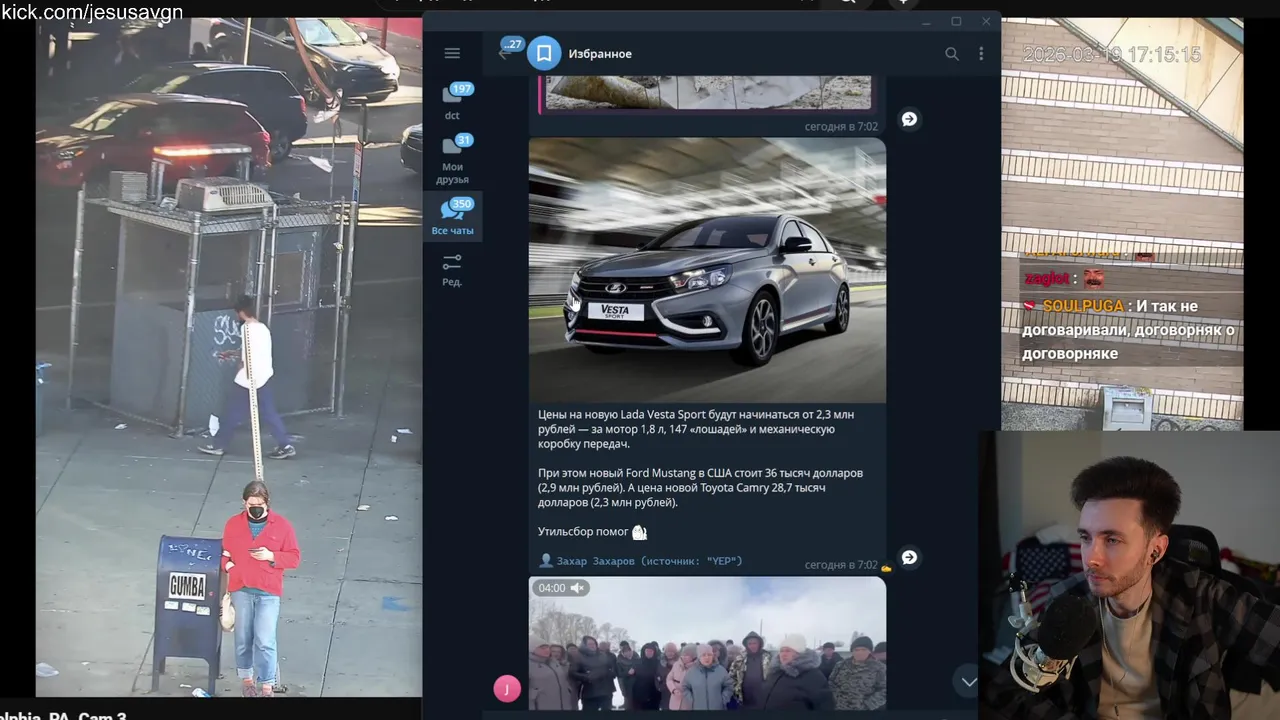
Task: Click SOULPUGA username in stream chat
Action: [x=1083, y=306]
